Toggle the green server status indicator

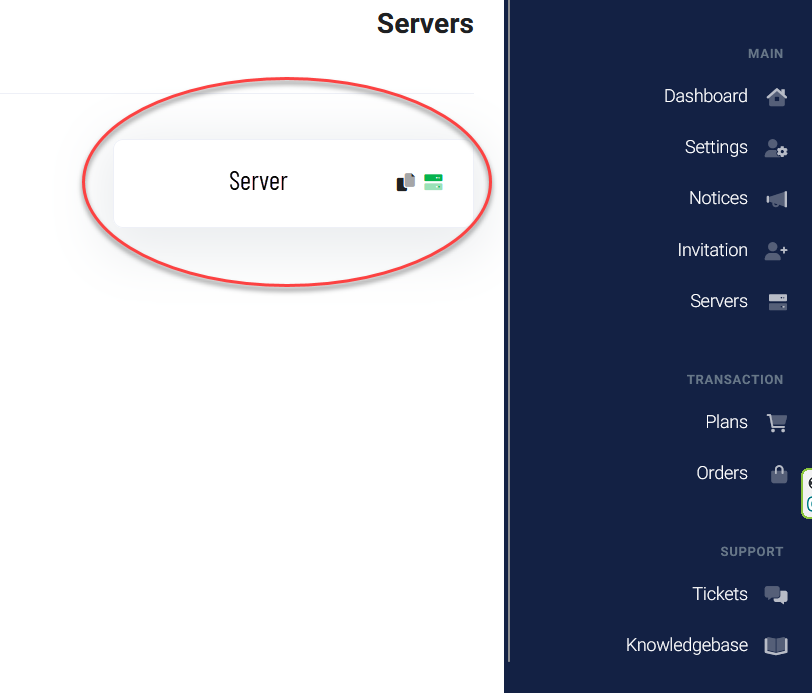(x=433, y=182)
